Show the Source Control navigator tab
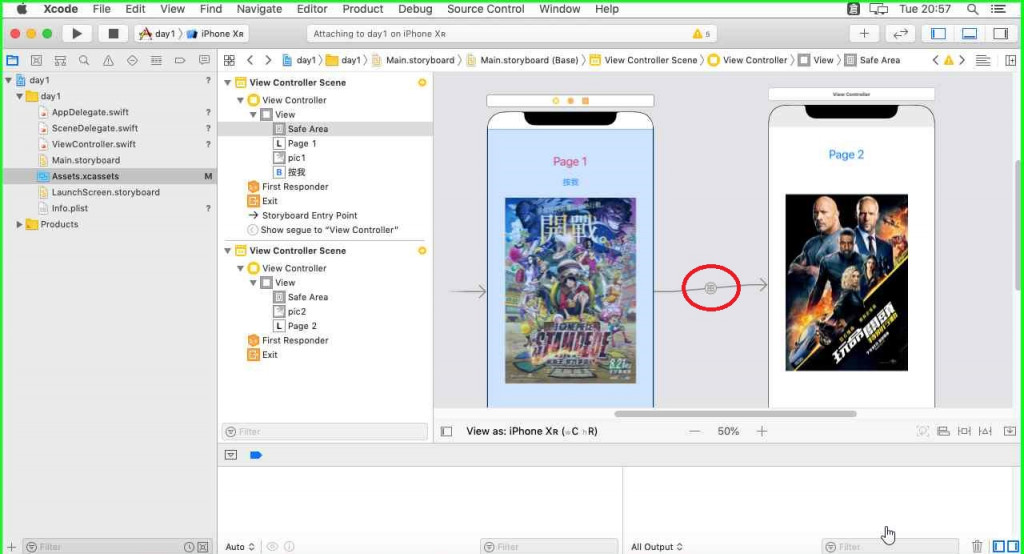Screen dimensions: 1024x554 pos(37,60)
